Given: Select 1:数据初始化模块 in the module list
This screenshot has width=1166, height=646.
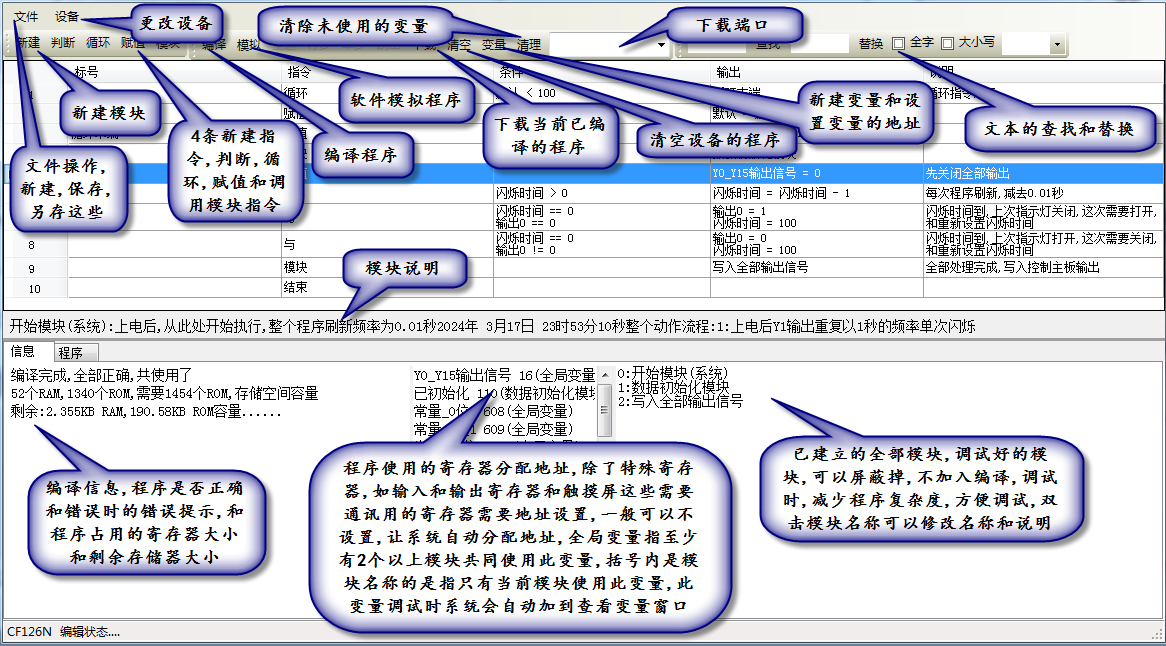Looking at the screenshot, I should coord(673,386).
